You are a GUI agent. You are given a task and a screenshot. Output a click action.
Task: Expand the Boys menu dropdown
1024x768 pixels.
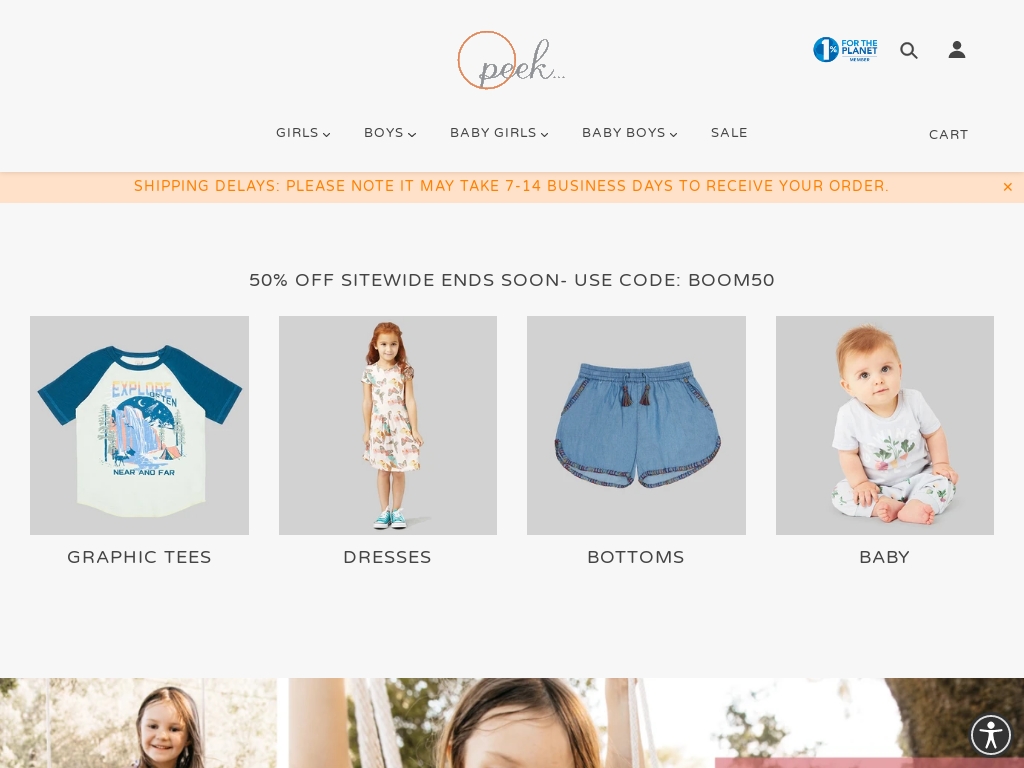coord(390,133)
